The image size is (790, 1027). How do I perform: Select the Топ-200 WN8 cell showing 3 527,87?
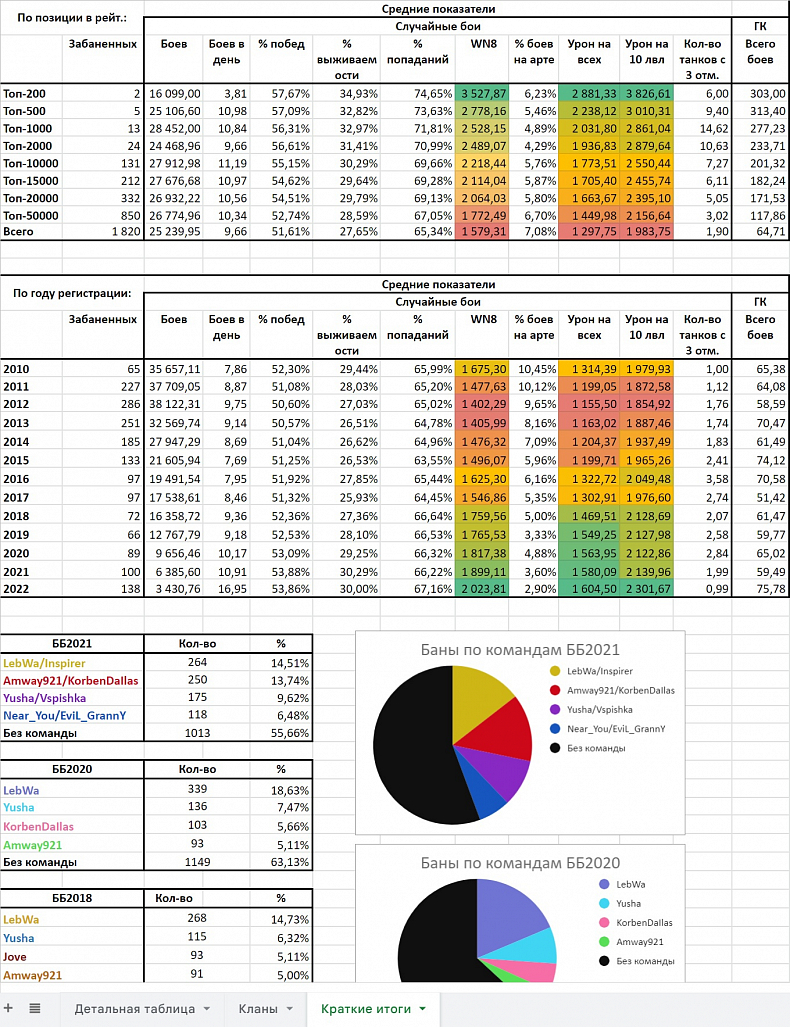coord(485,93)
